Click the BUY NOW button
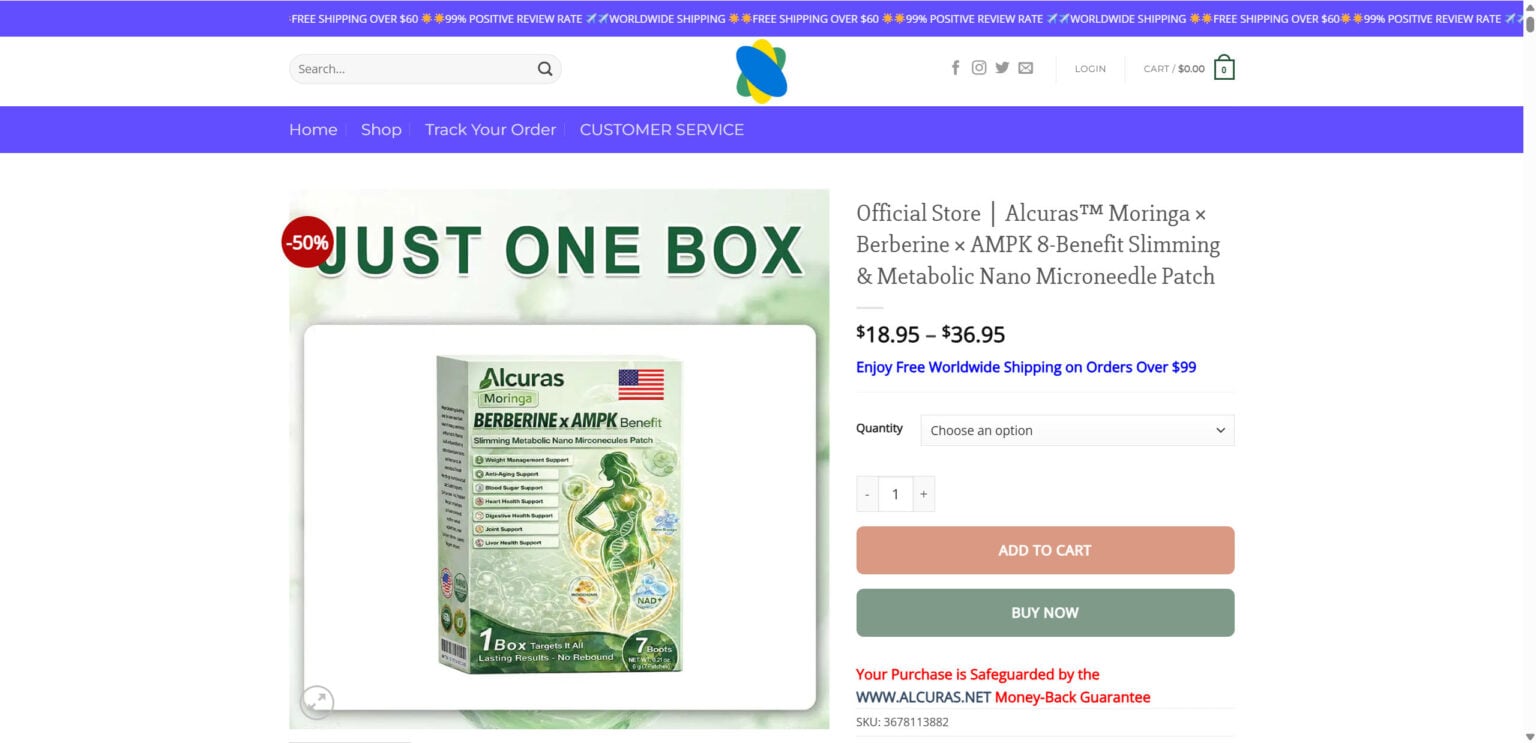The image size is (1536, 743). click(1045, 612)
